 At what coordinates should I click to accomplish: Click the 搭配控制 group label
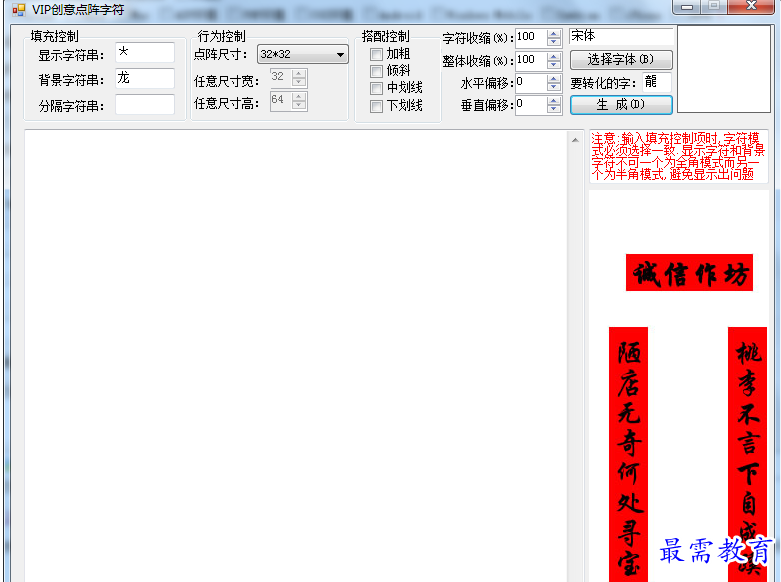coord(386,36)
